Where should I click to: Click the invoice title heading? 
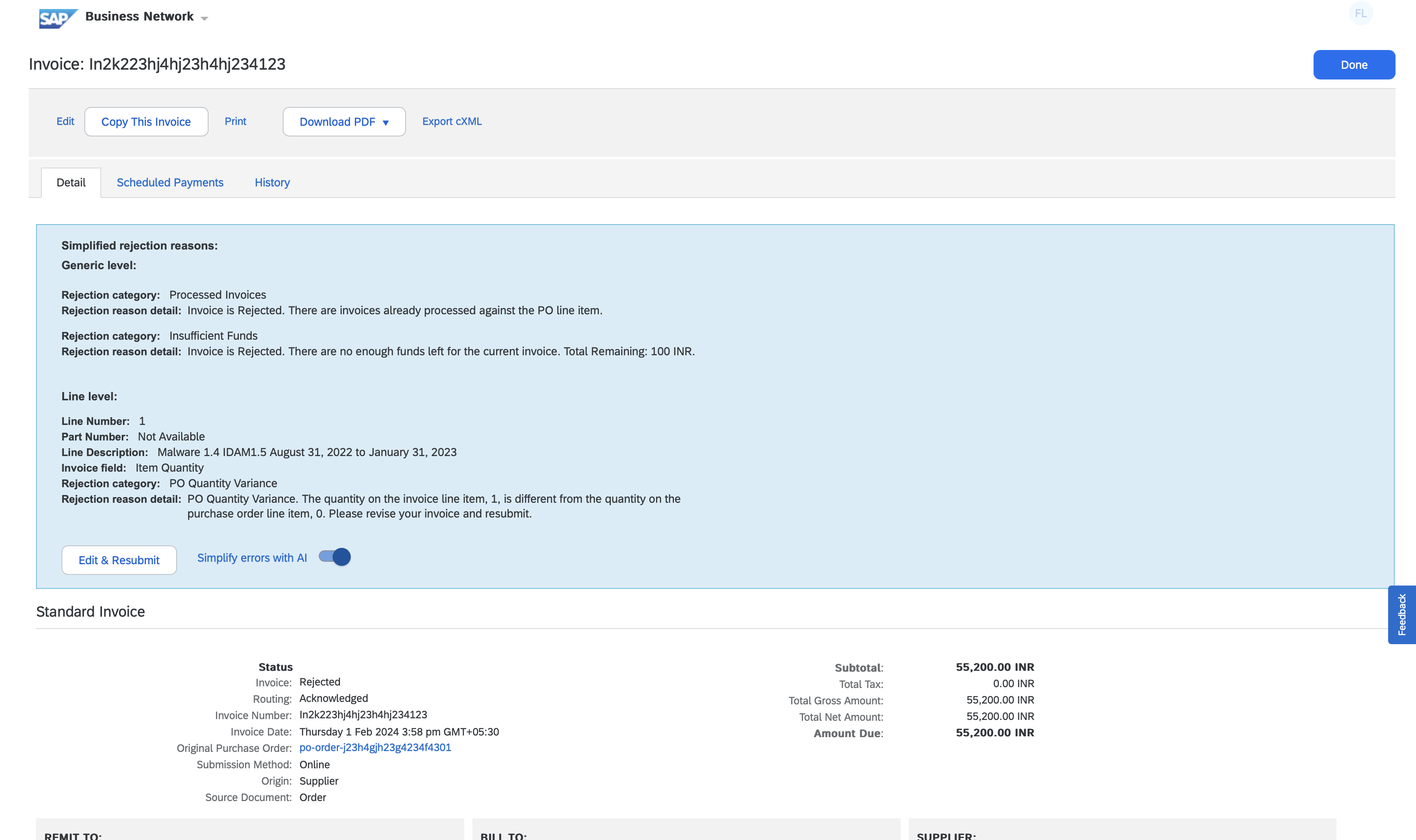pos(157,64)
